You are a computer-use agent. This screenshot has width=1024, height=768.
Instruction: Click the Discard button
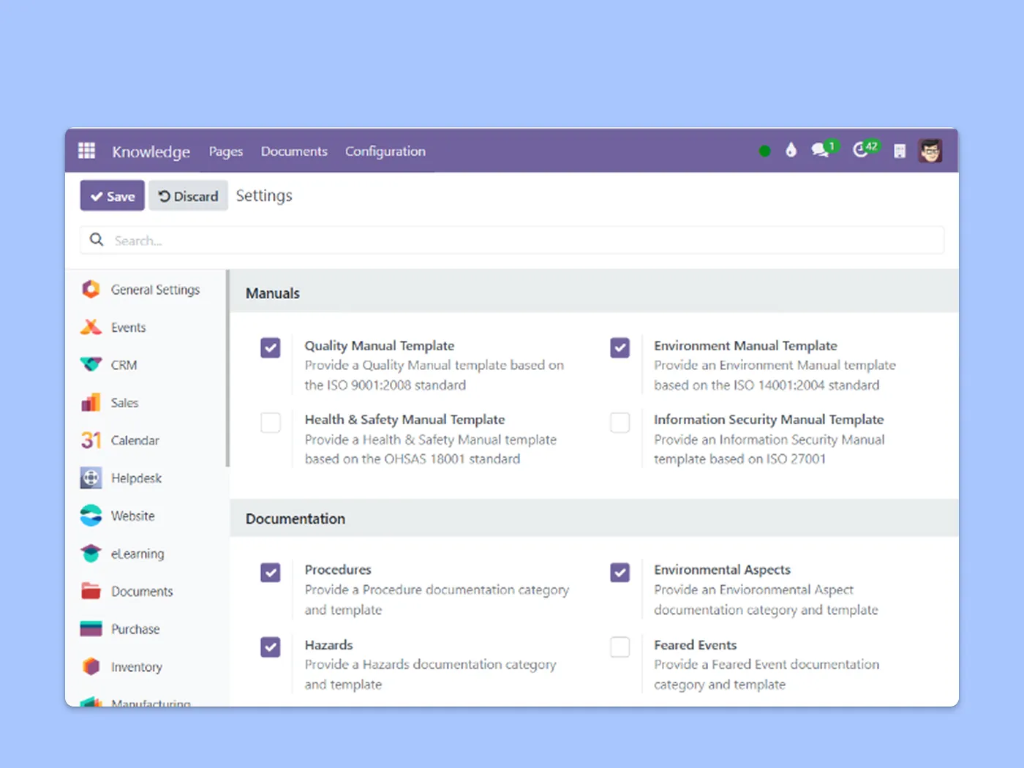click(x=188, y=196)
